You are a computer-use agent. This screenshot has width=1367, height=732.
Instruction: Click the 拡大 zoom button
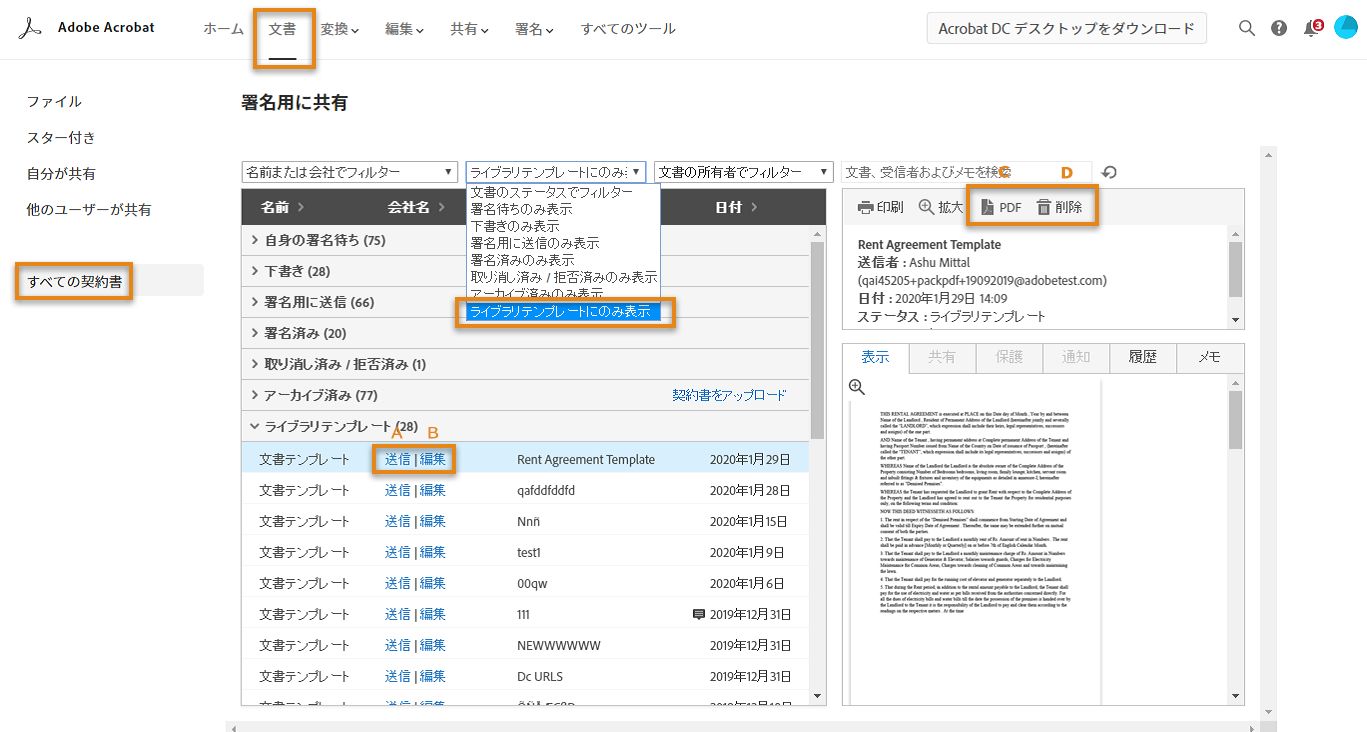pyautogui.click(x=940, y=207)
